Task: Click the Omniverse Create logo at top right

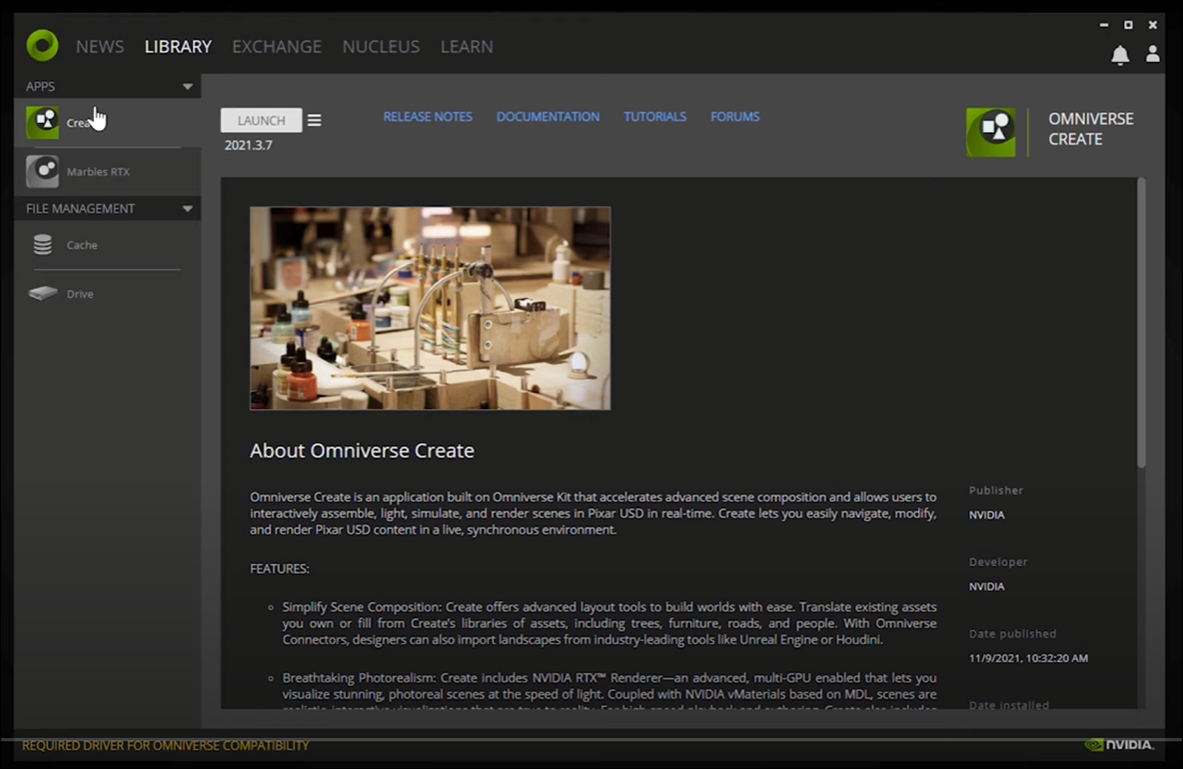Action: 991,132
